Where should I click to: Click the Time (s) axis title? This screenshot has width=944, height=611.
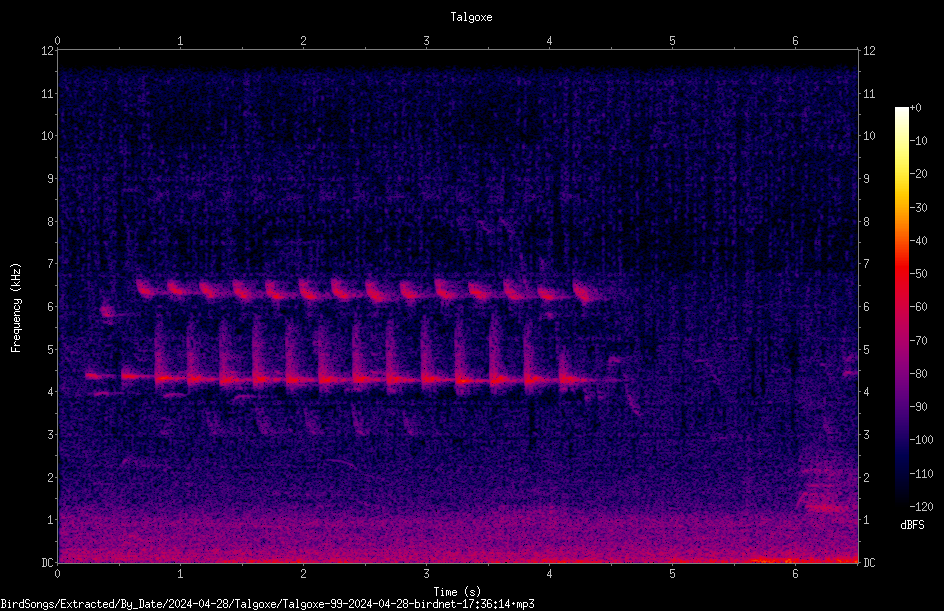pos(457,592)
